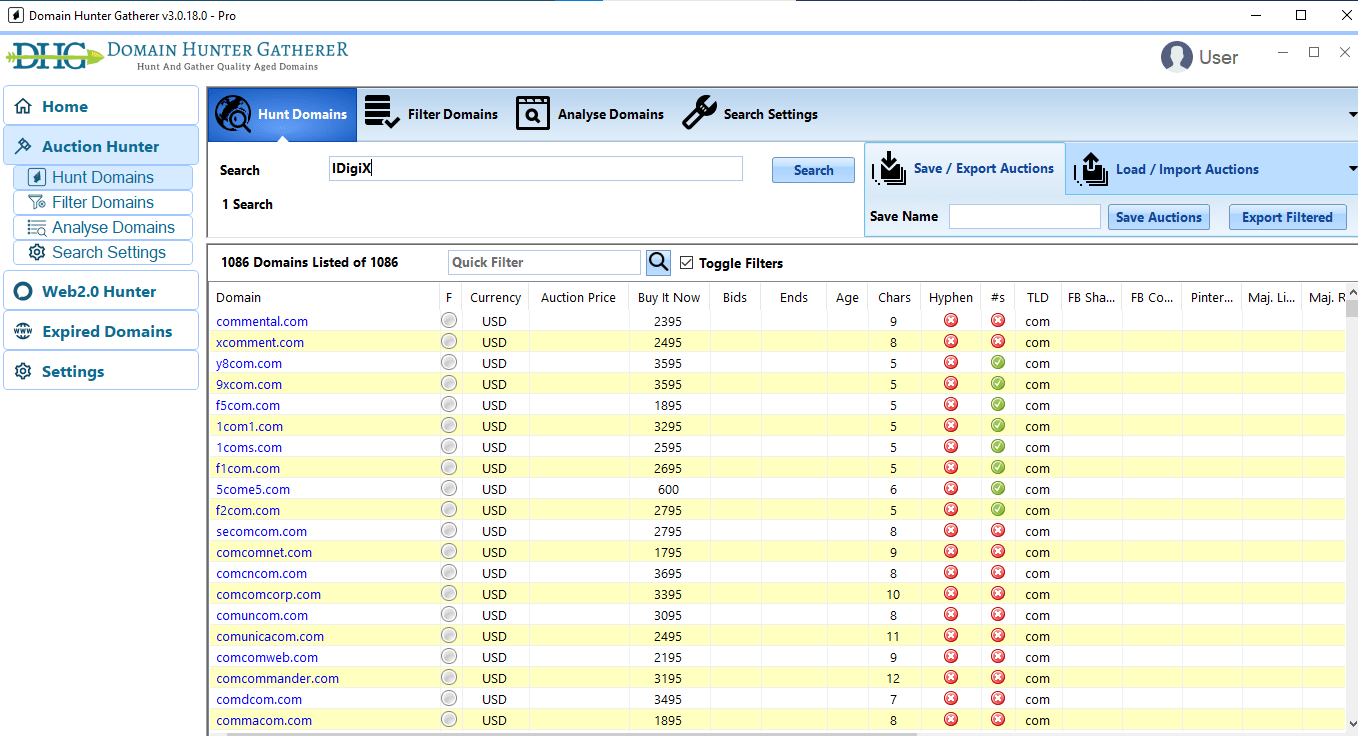Expand the Load / Import panel overflow arrow
This screenshot has height=736, width=1358.
pos(1352,169)
